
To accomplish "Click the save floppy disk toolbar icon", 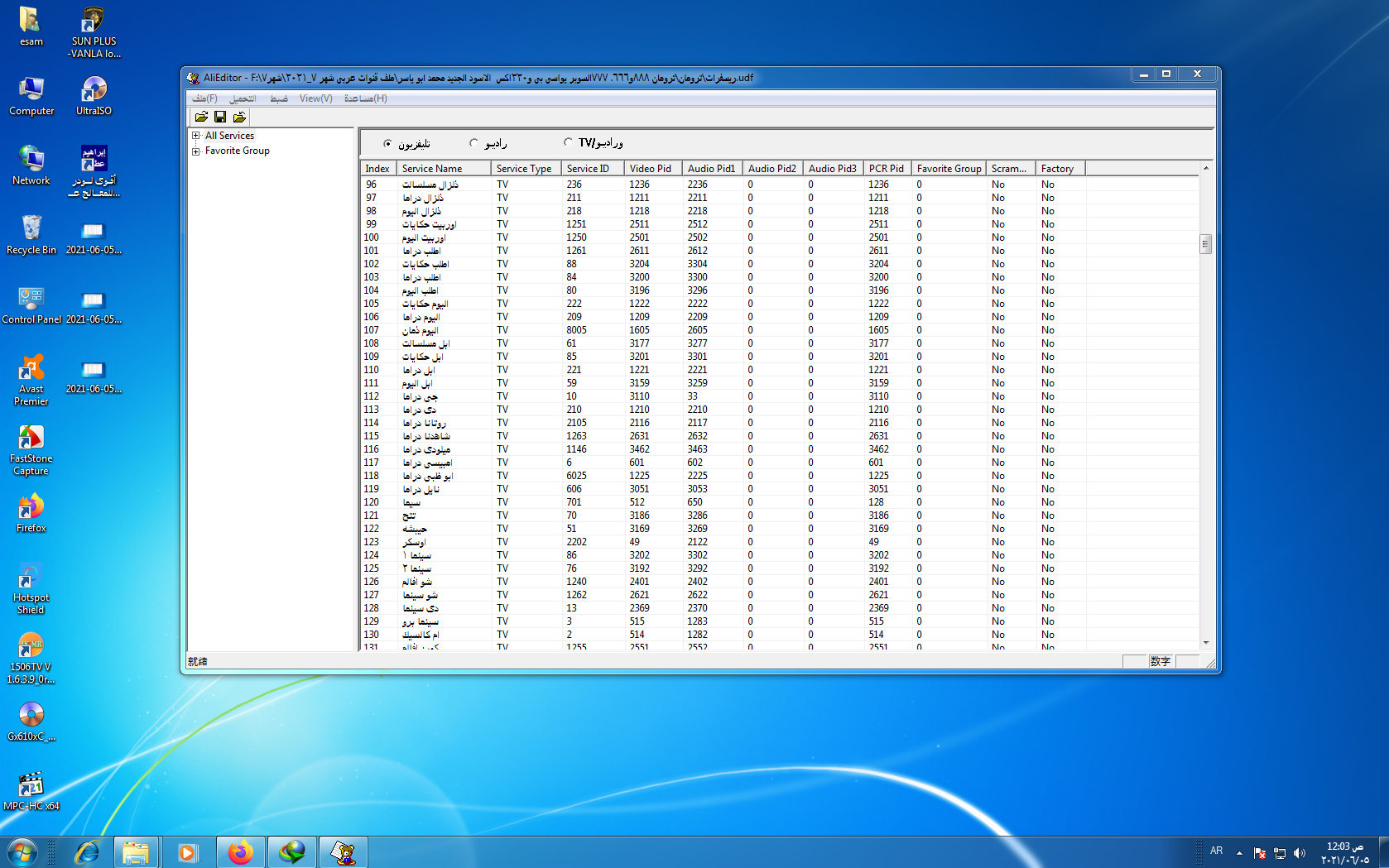I will tap(220, 117).
